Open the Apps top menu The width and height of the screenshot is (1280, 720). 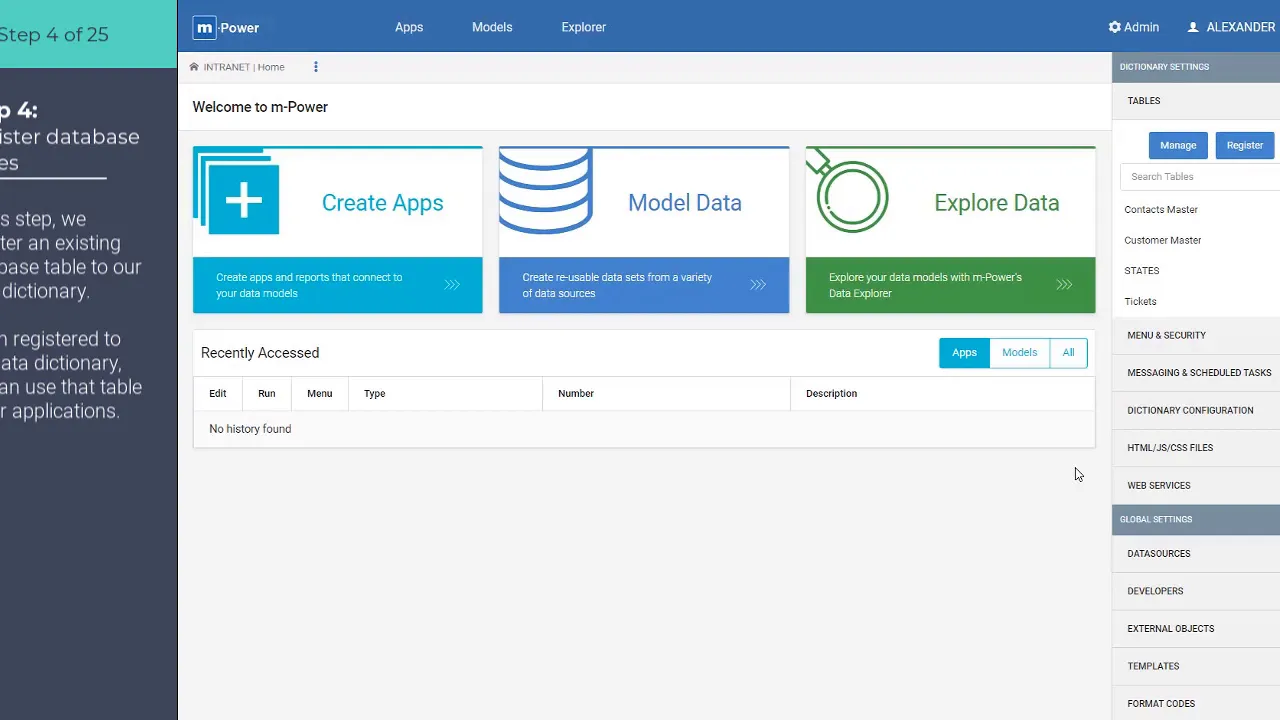(x=409, y=27)
